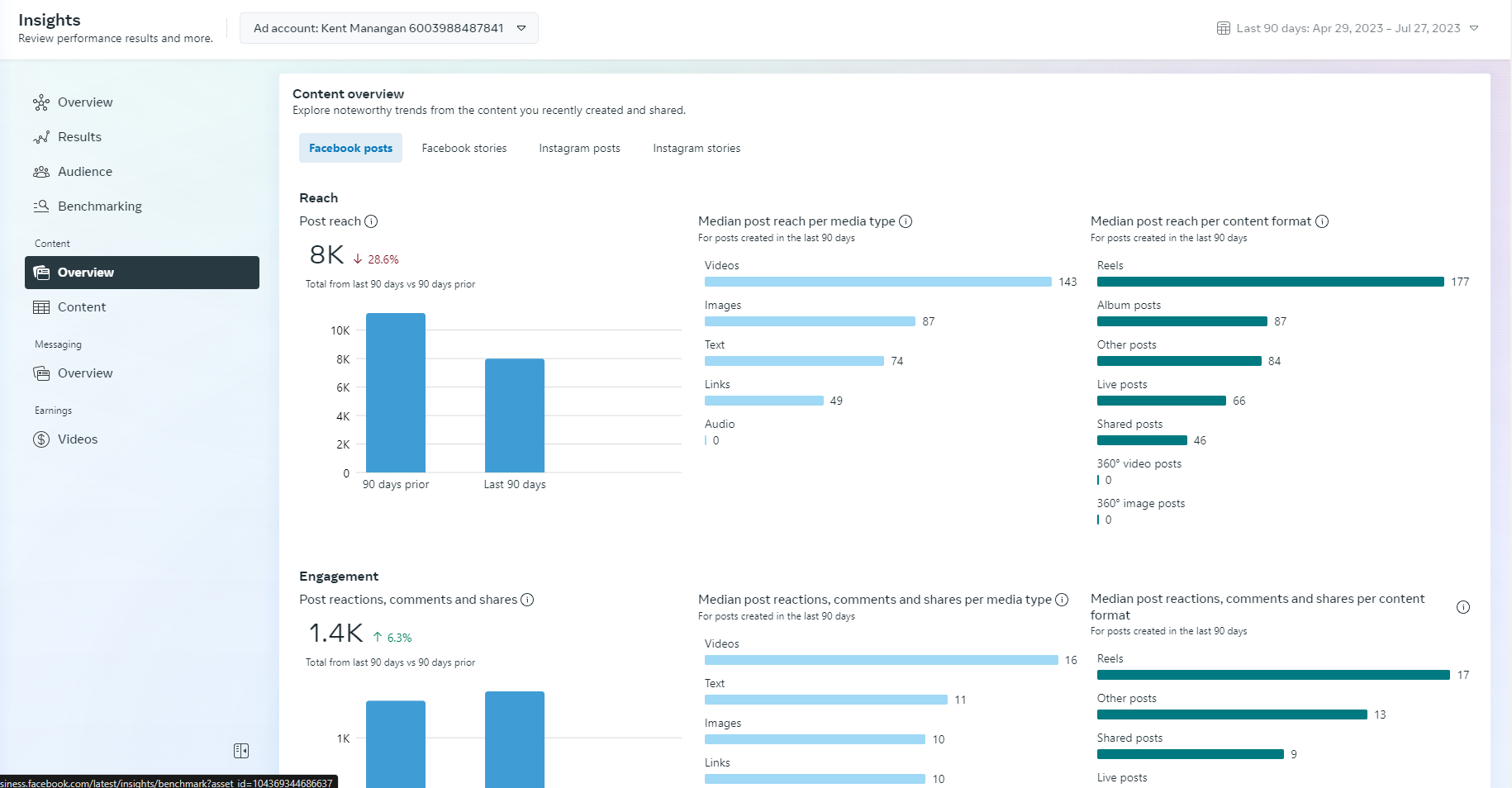Click the 8K post reach value

point(326,255)
